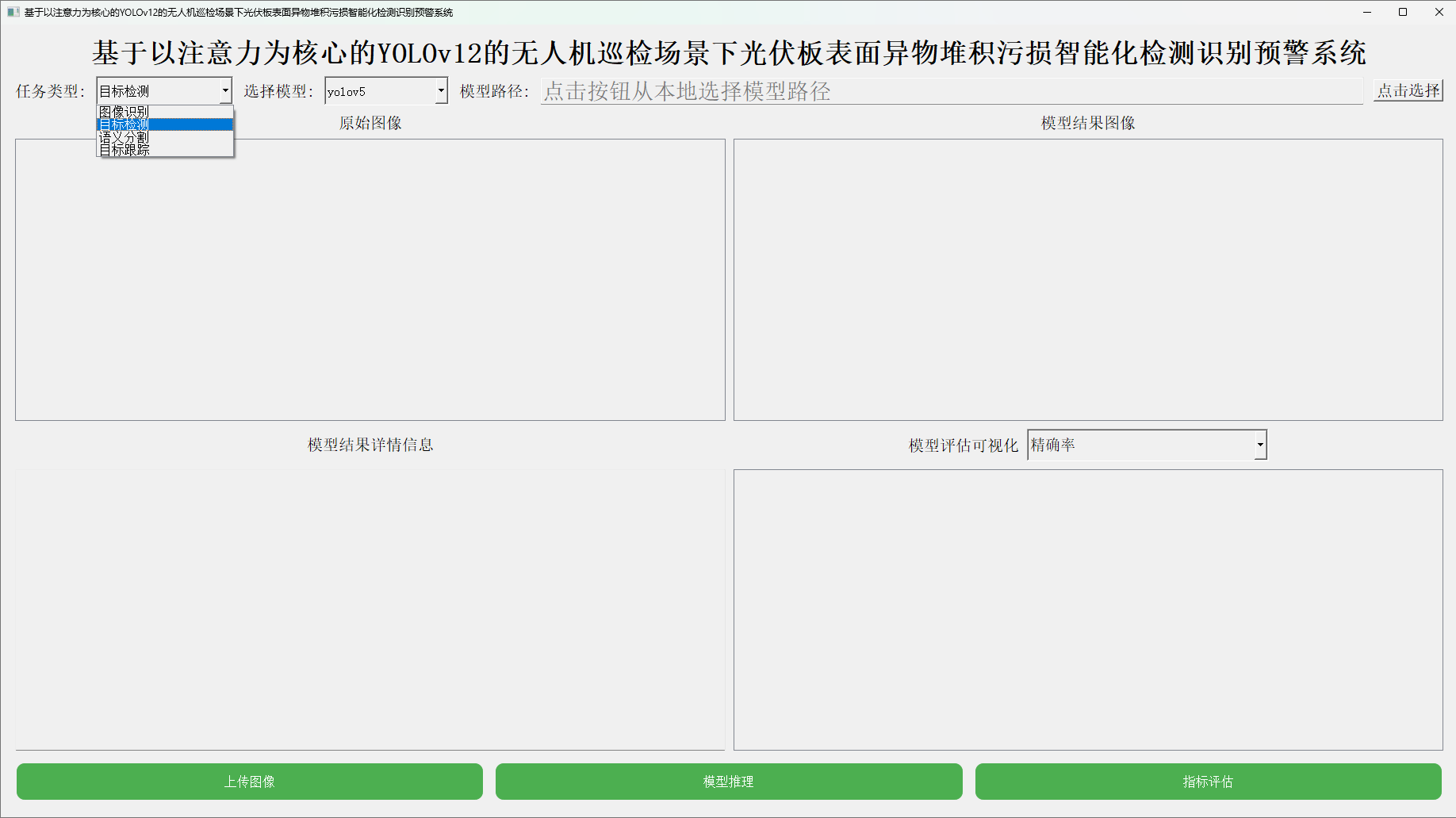
Task: Click the 任务类型 label
Action: point(51,91)
